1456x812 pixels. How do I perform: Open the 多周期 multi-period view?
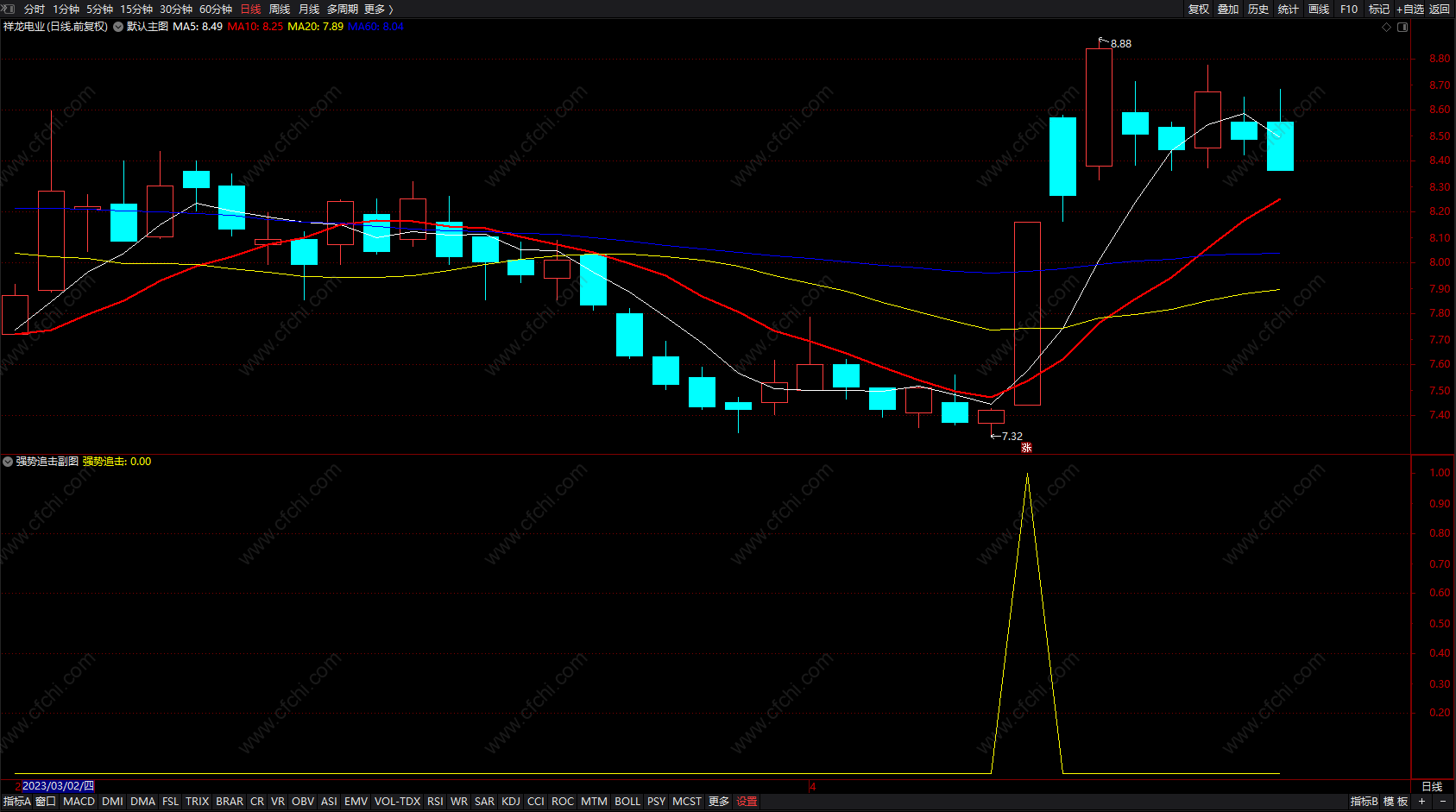tap(343, 9)
